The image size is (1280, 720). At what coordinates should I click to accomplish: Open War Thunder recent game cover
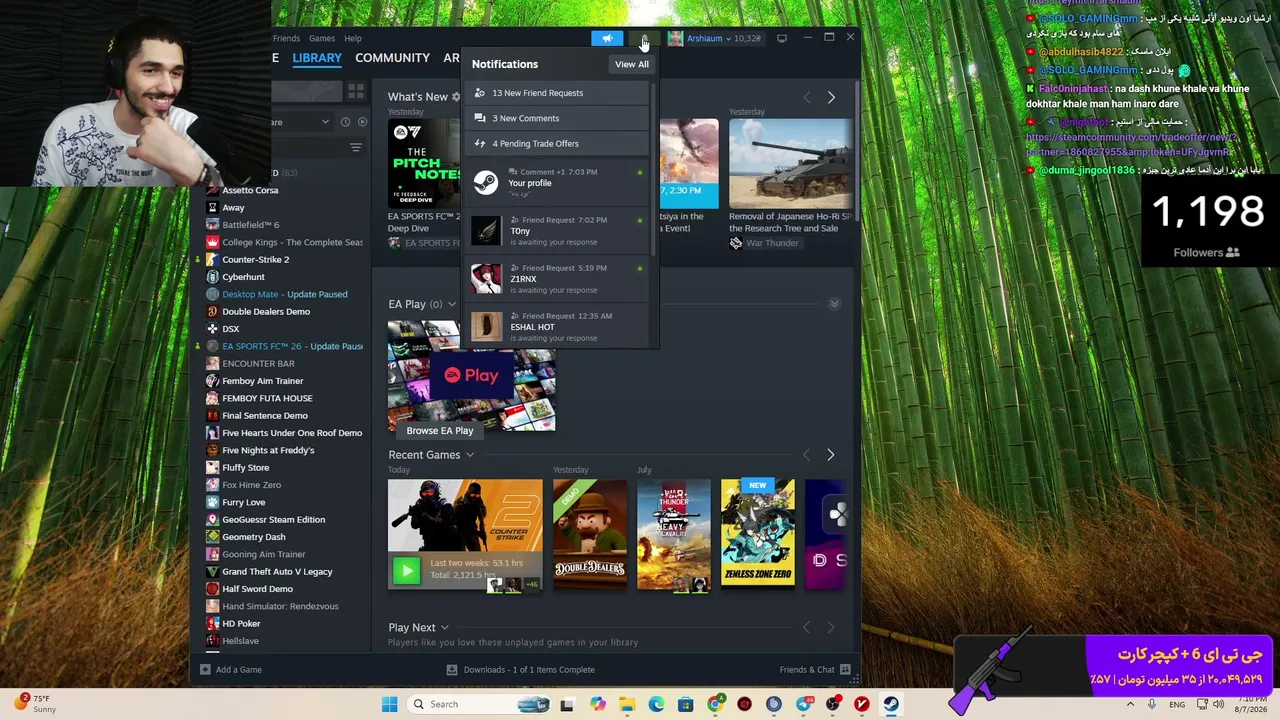(674, 535)
